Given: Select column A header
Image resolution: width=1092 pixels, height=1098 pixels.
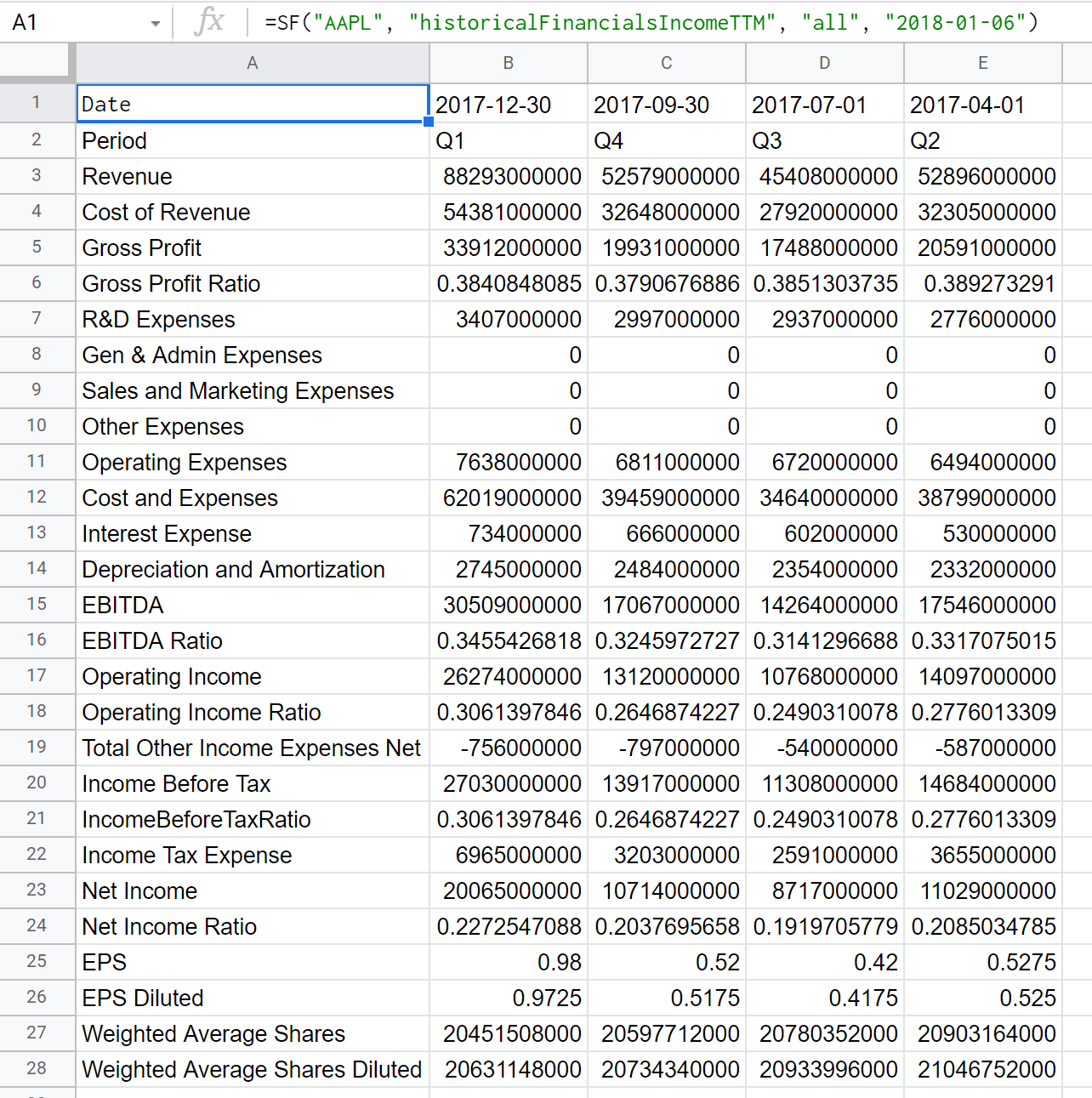Looking at the screenshot, I should (253, 63).
